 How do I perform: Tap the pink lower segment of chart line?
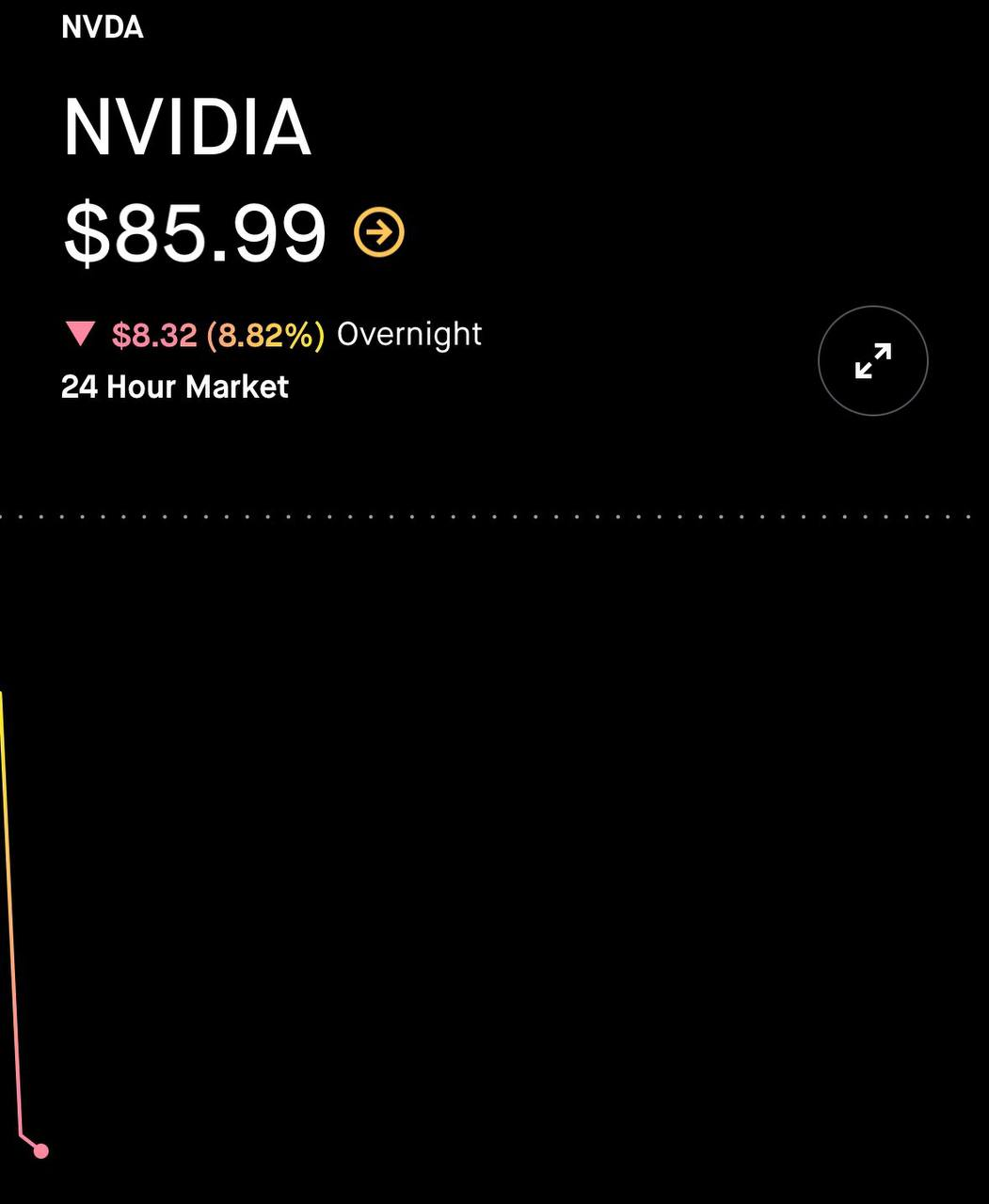click(15, 1035)
